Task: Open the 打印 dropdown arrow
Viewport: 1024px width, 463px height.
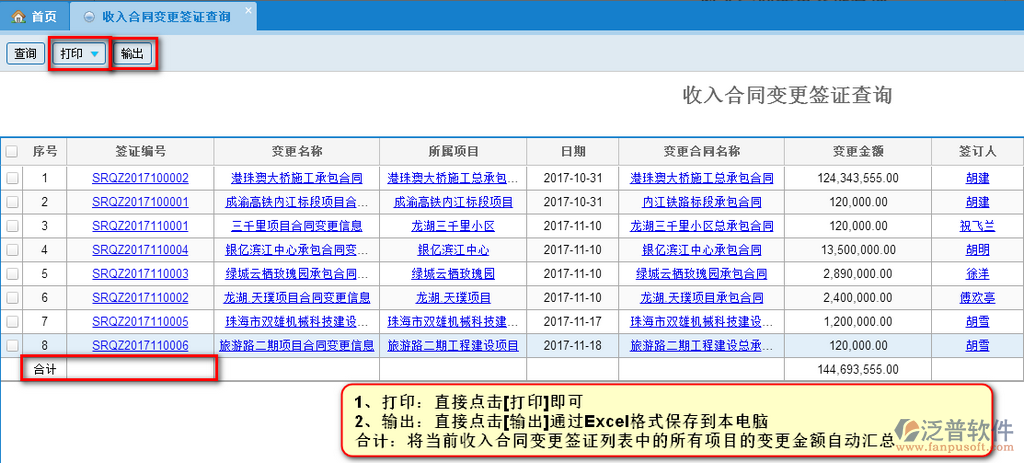Action: pos(95,54)
